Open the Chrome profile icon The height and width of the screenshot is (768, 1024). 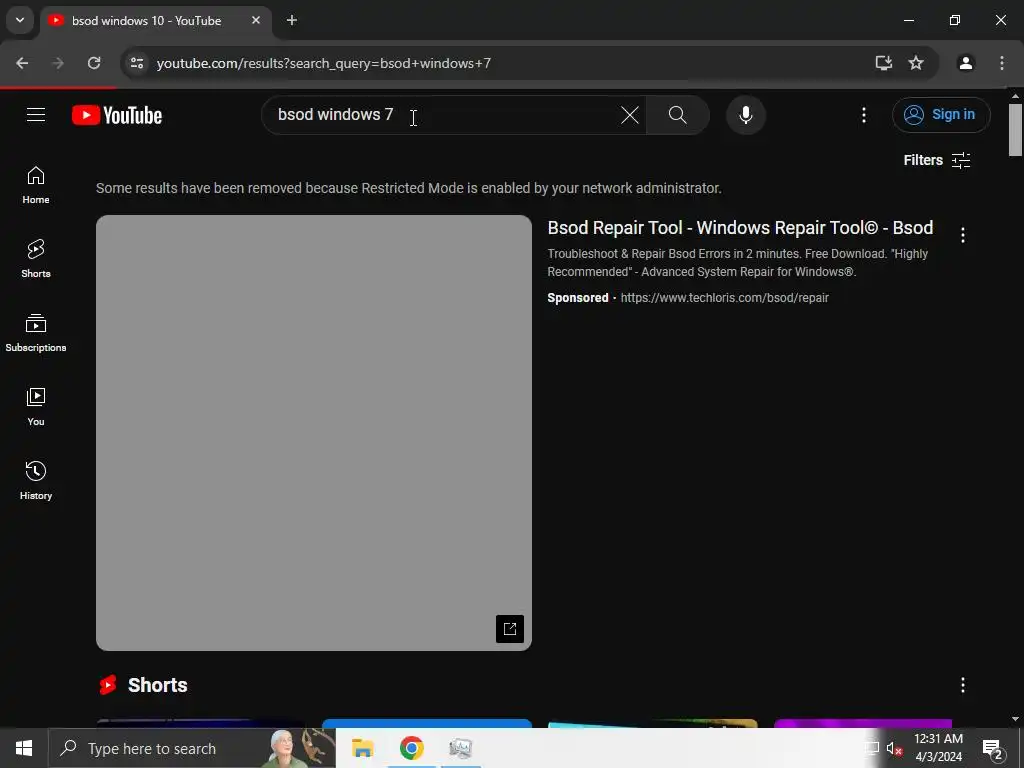click(x=966, y=63)
